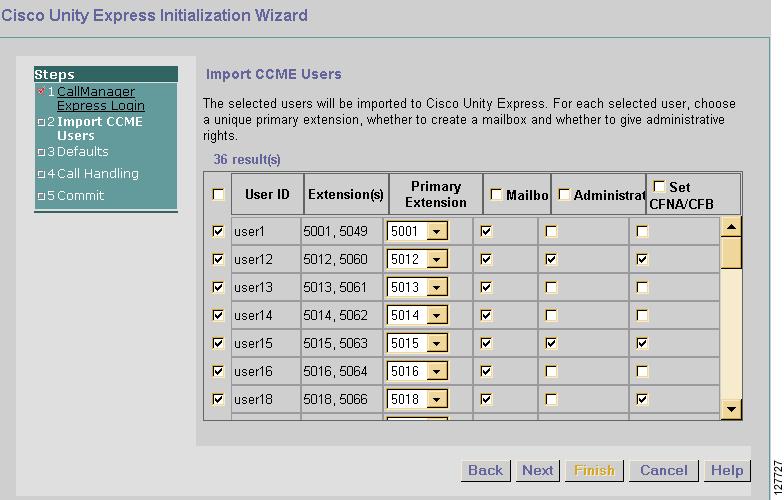Screen dimensions: 784x500
Task: Uncheck Set CFNA/CFB for user18
Action: click(642, 399)
